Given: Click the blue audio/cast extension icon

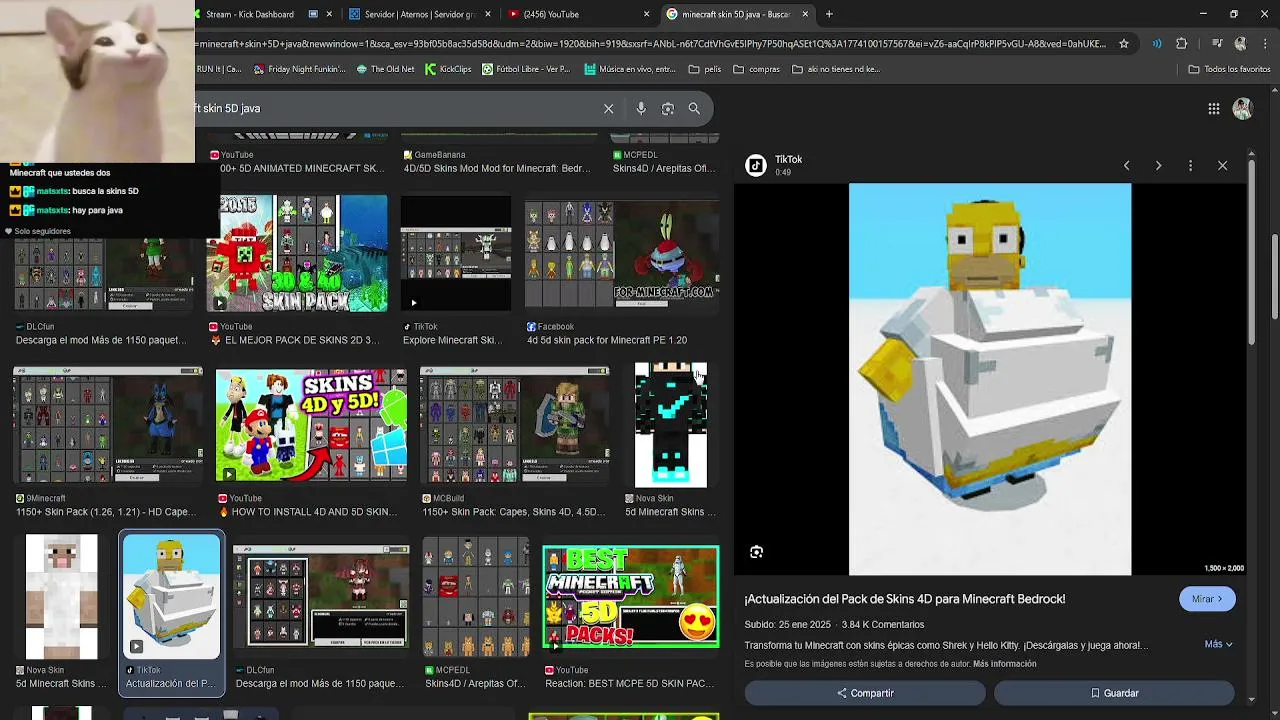Looking at the screenshot, I should tap(1157, 44).
